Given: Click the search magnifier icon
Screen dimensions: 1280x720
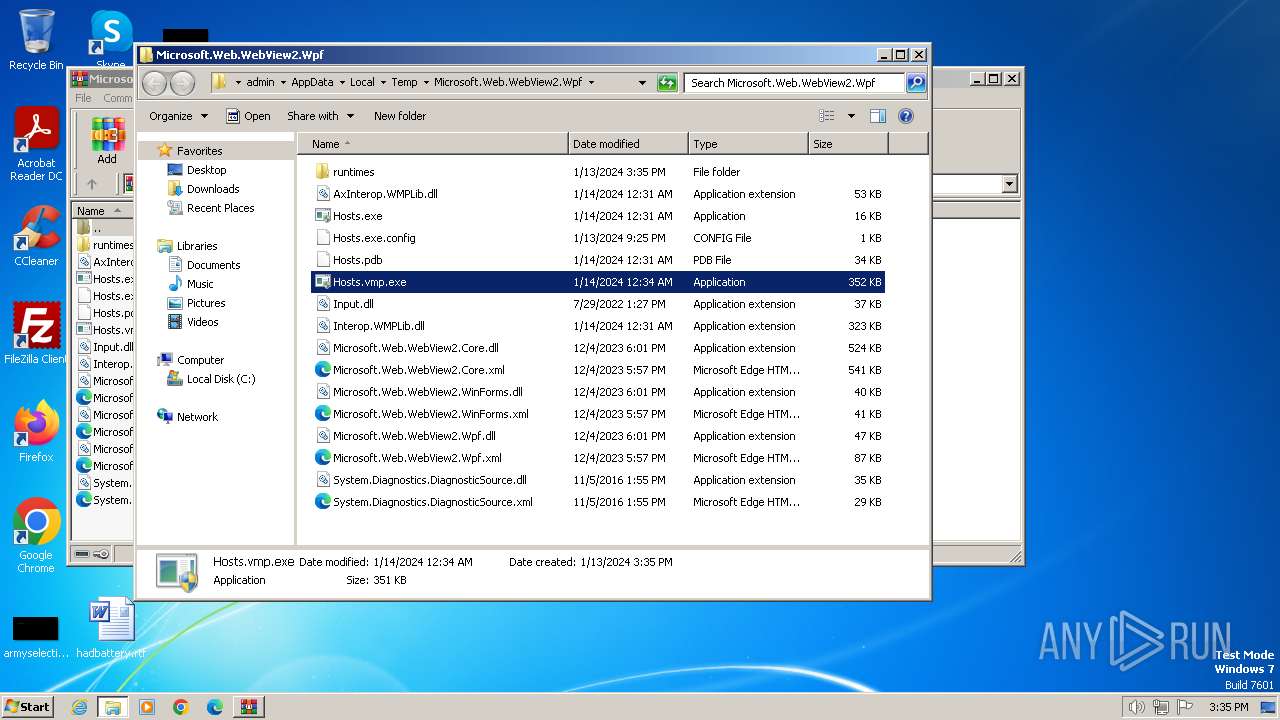Looking at the screenshot, I should point(915,83).
